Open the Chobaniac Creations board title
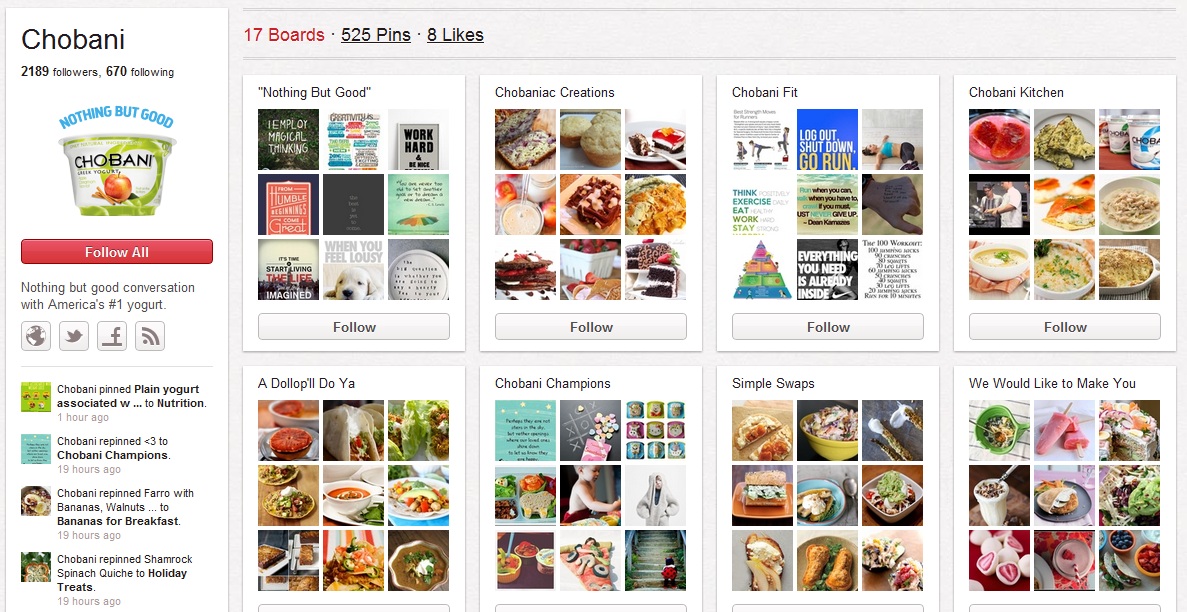Viewport: 1187px width, 612px height. (554, 92)
